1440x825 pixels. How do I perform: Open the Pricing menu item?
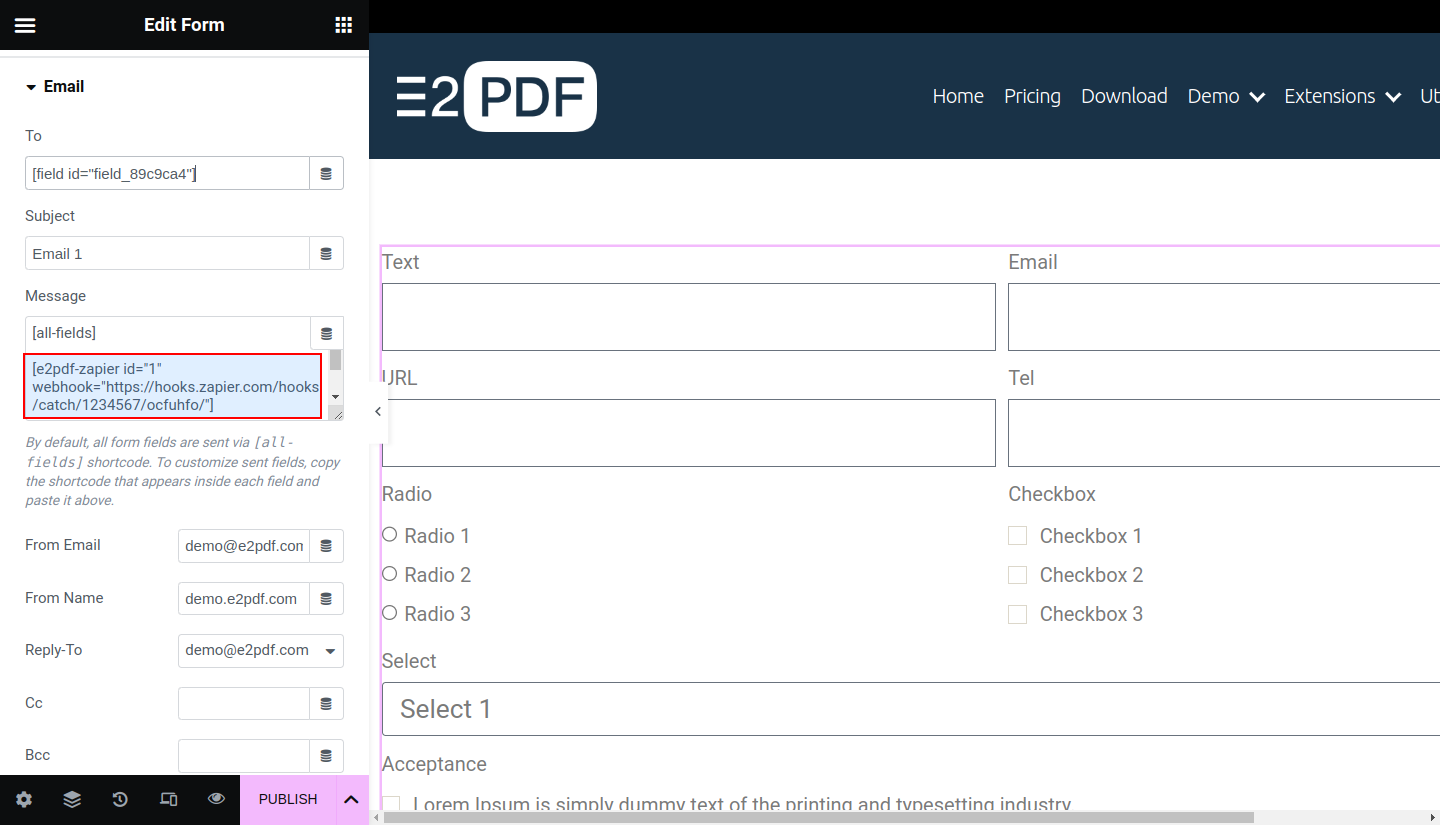tap(1032, 96)
